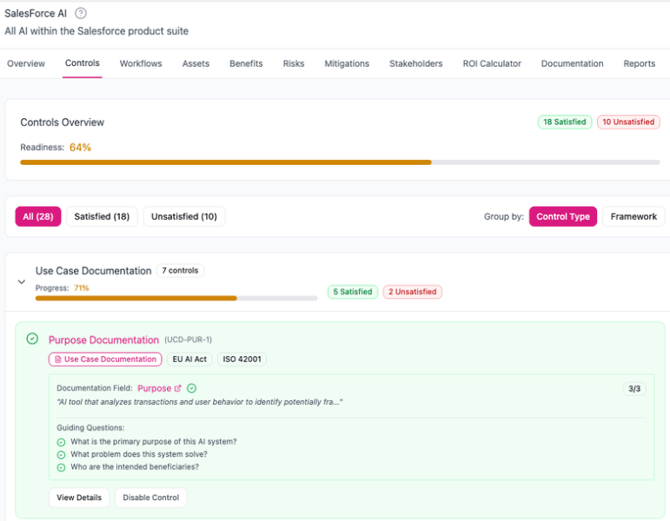Click the help question mark icon beside SalesForce AI
670x521 pixels.
81,13
